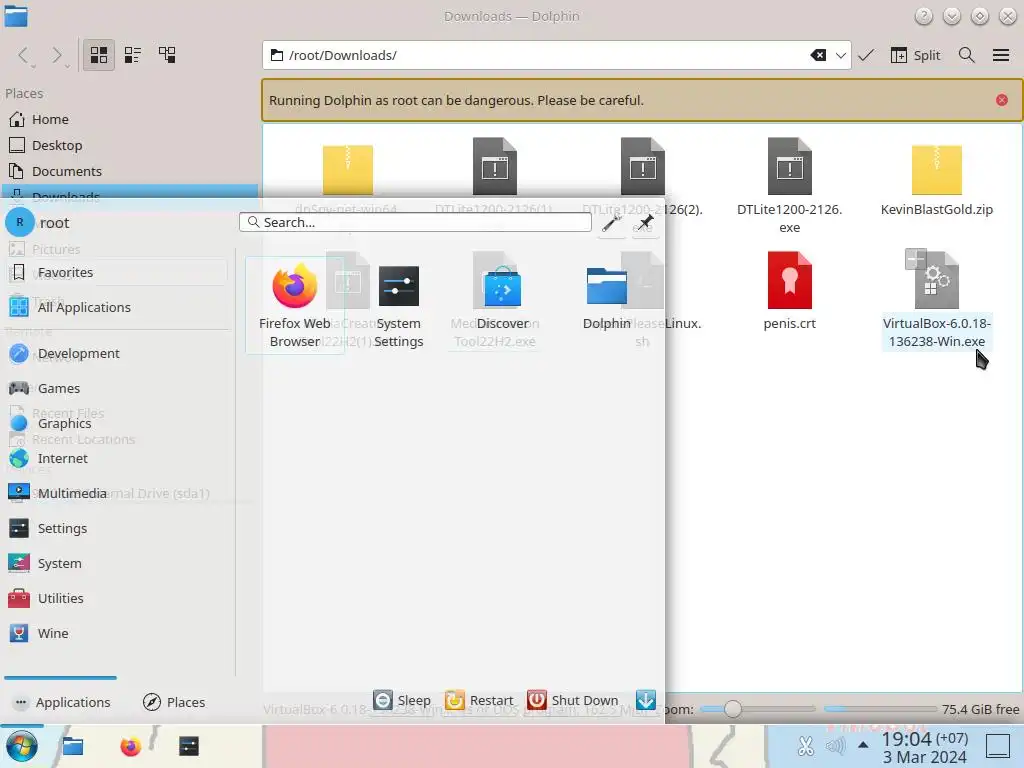Click the Split view button
Image resolution: width=1024 pixels, height=768 pixels.
(x=915, y=56)
